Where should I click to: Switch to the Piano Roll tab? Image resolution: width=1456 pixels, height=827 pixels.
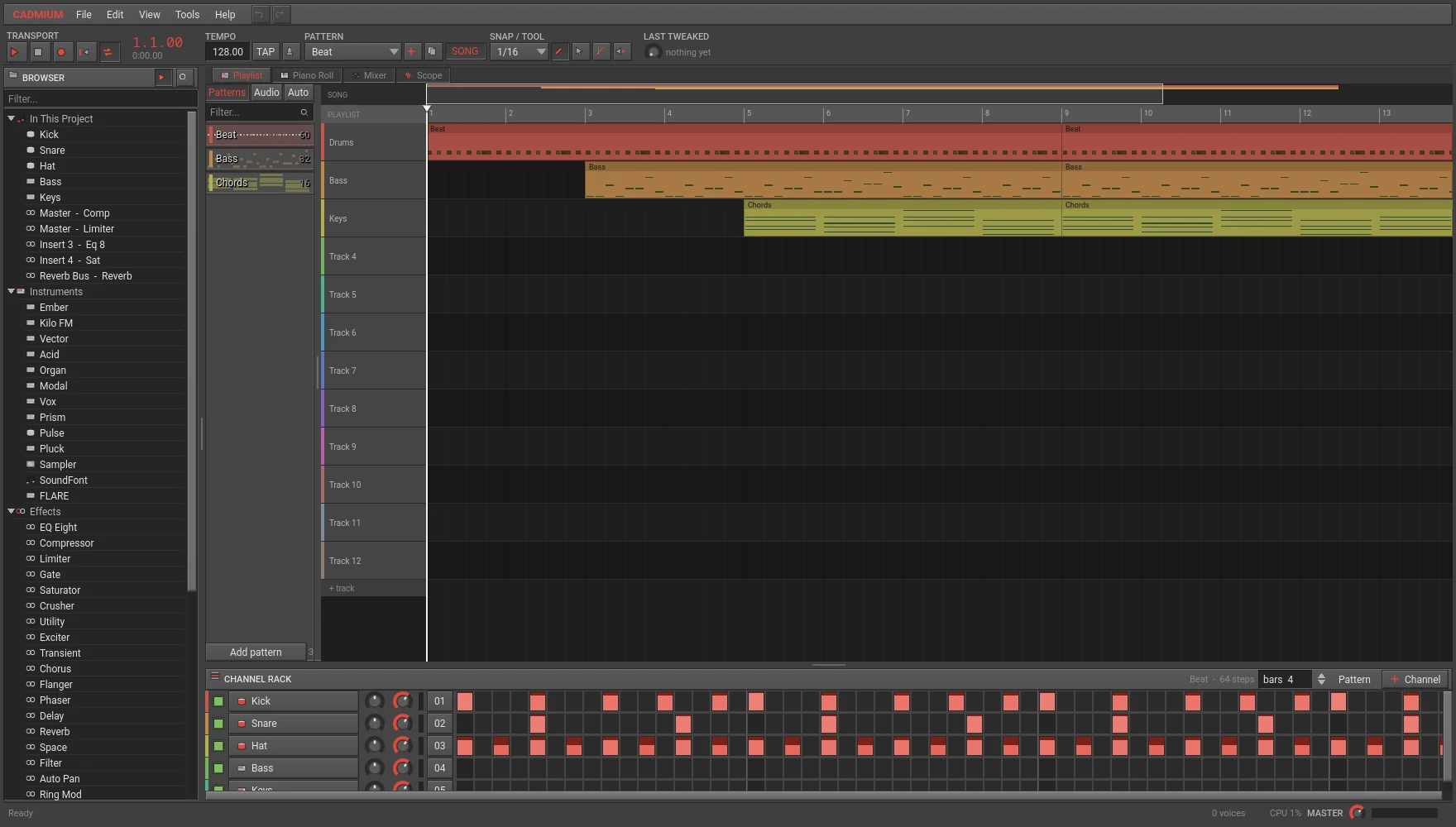click(306, 75)
